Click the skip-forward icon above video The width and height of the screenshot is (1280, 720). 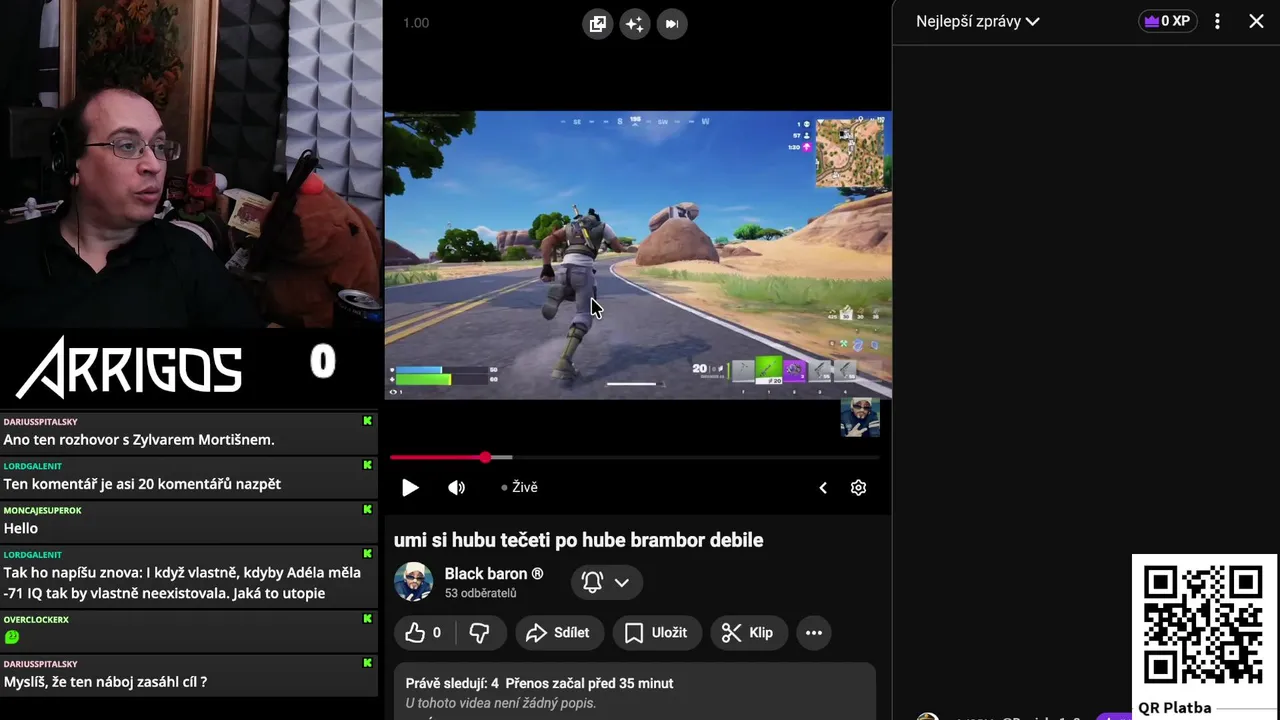click(x=672, y=24)
